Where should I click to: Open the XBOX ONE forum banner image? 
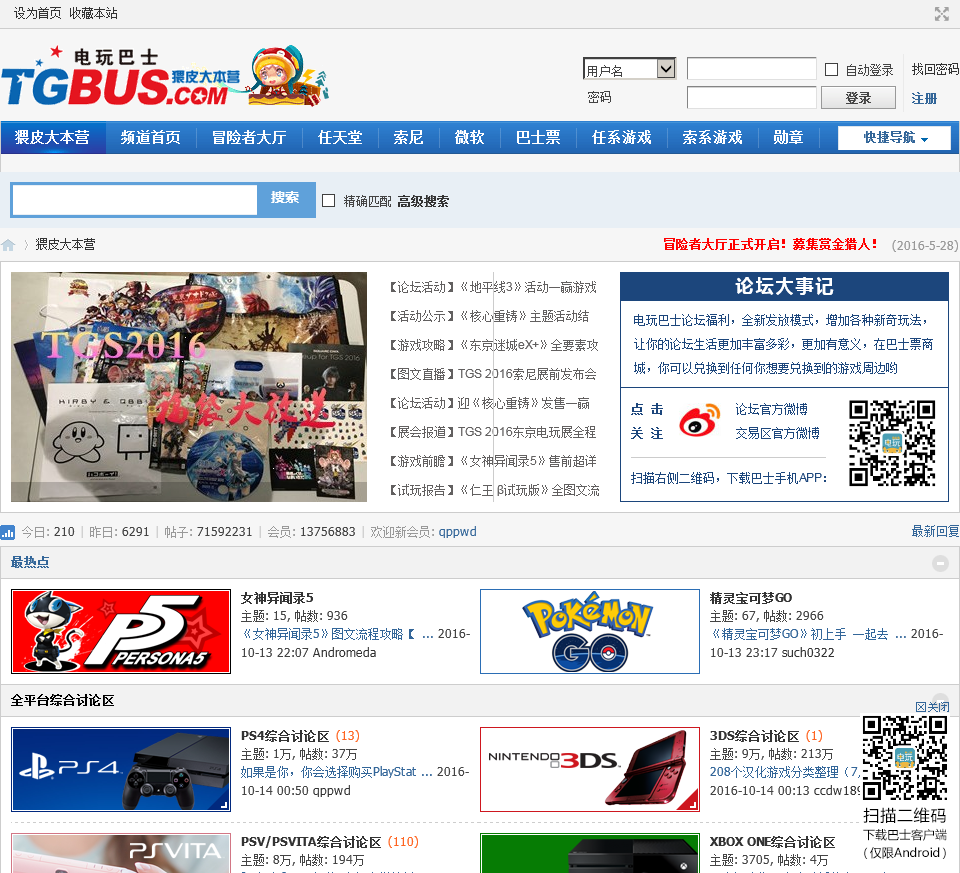tap(590, 853)
